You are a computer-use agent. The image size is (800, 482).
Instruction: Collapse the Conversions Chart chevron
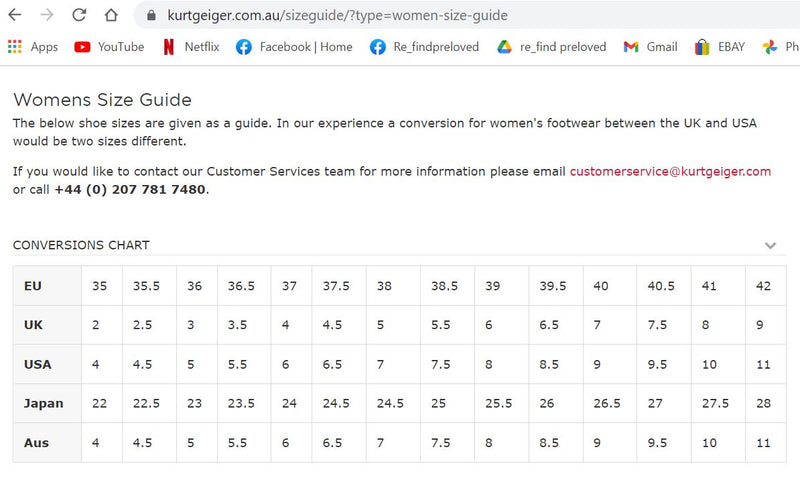point(770,245)
